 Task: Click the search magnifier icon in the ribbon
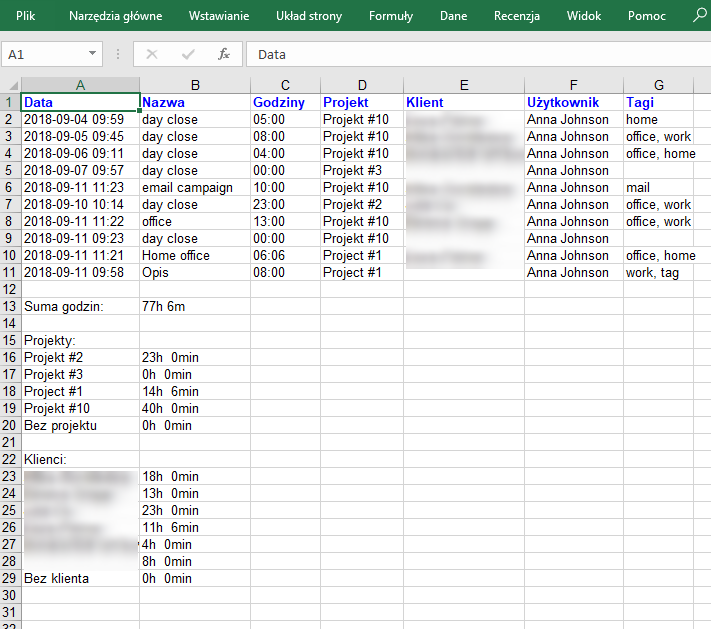(699, 16)
